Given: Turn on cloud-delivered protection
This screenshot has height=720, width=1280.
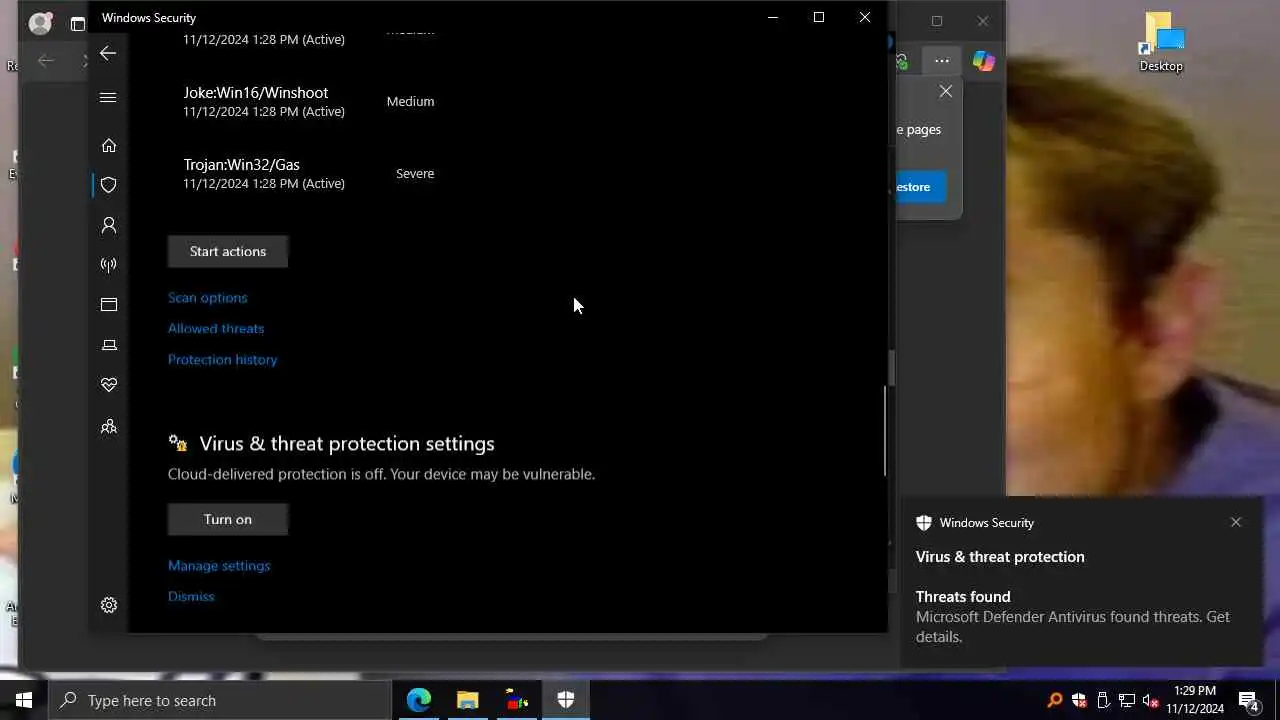Looking at the screenshot, I should 228,519.
